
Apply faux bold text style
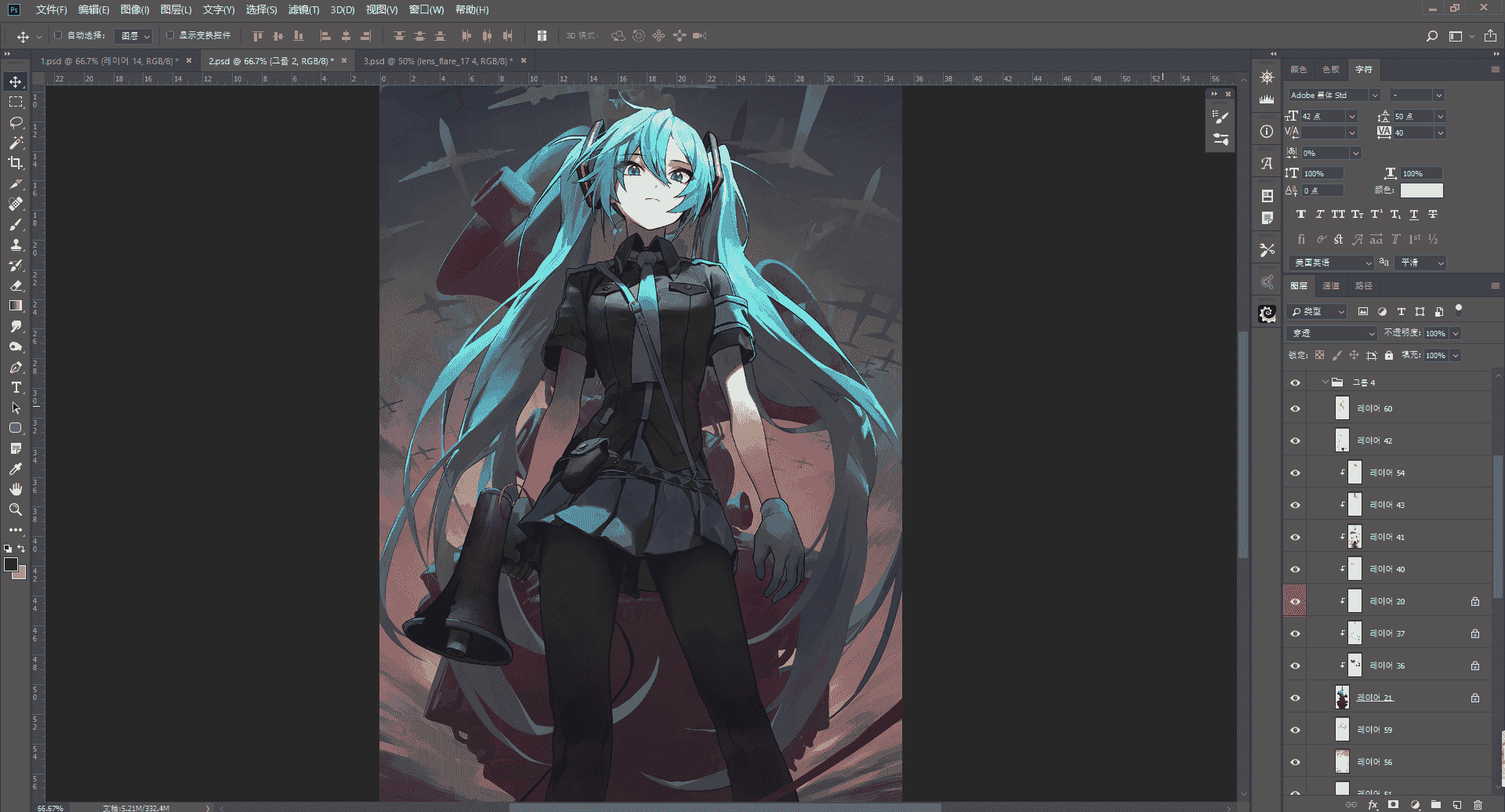point(1300,214)
